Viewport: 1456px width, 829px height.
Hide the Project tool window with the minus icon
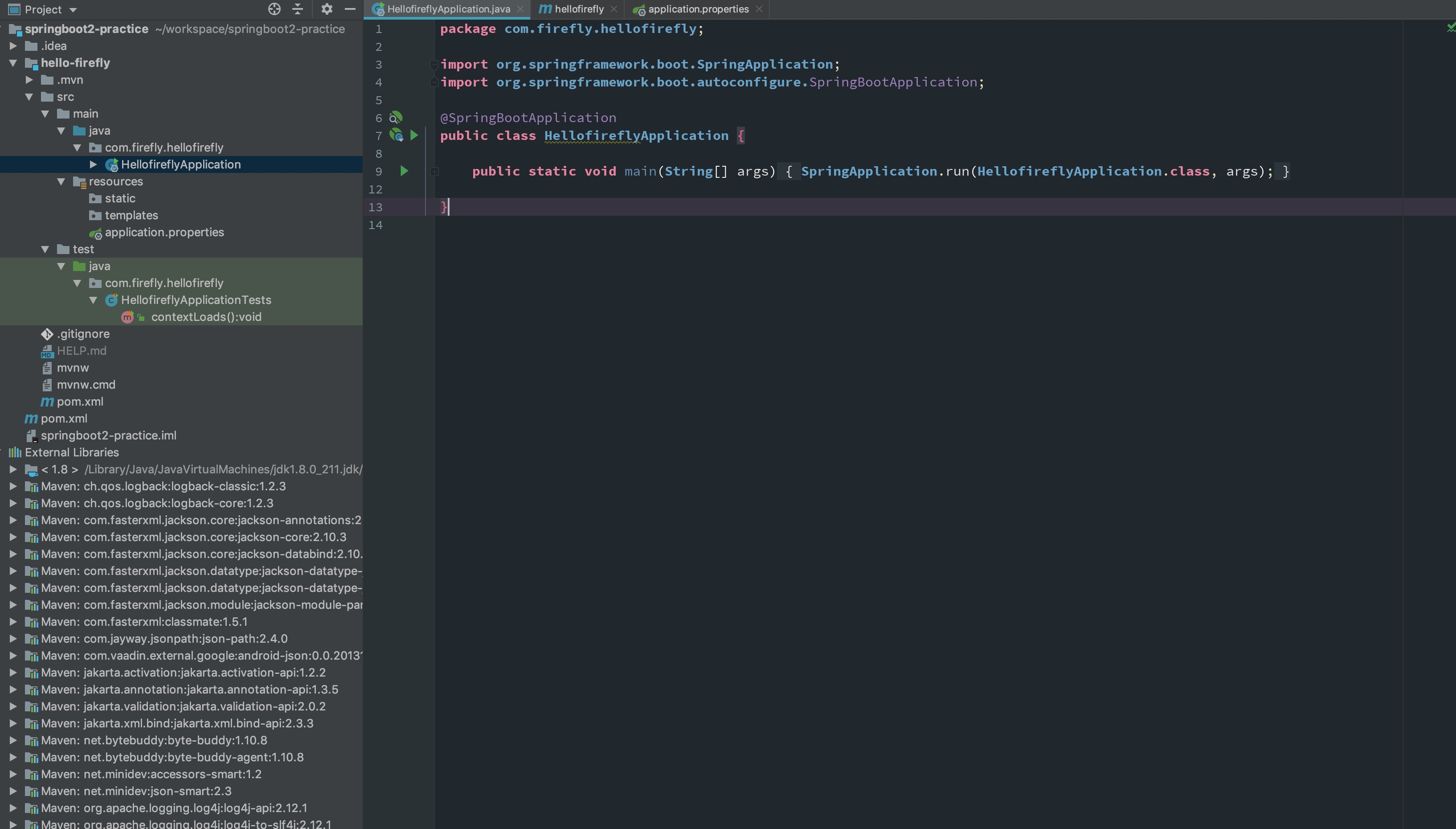(350, 9)
